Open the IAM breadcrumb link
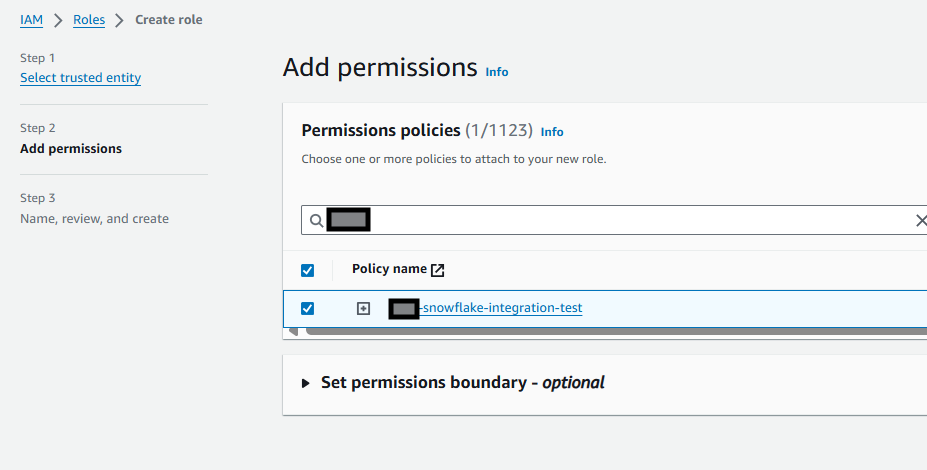The width and height of the screenshot is (927, 470). (x=31, y=20)
